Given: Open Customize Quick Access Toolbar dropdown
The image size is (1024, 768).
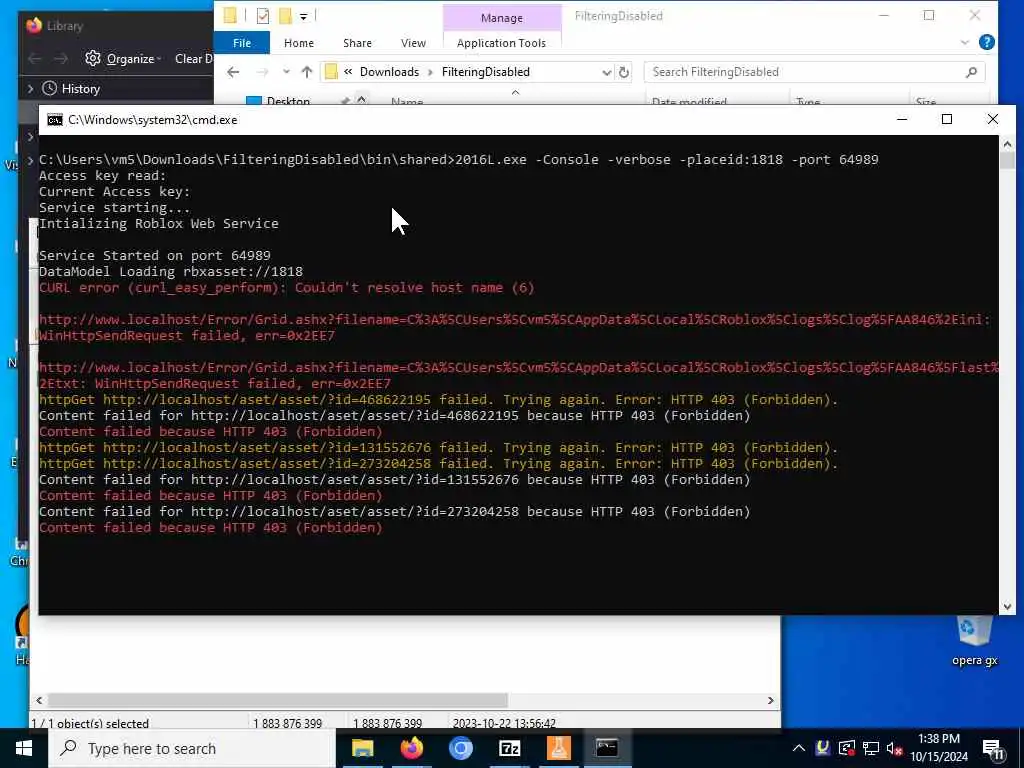Looking at the screenshot, I should (x=303, y=16).
